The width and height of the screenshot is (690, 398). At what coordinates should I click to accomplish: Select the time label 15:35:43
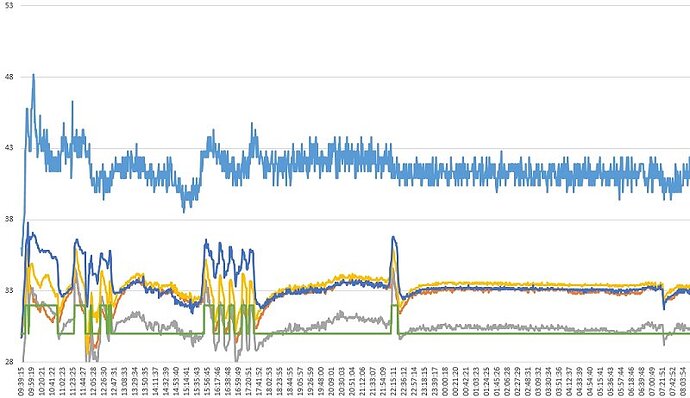(197, 382)
